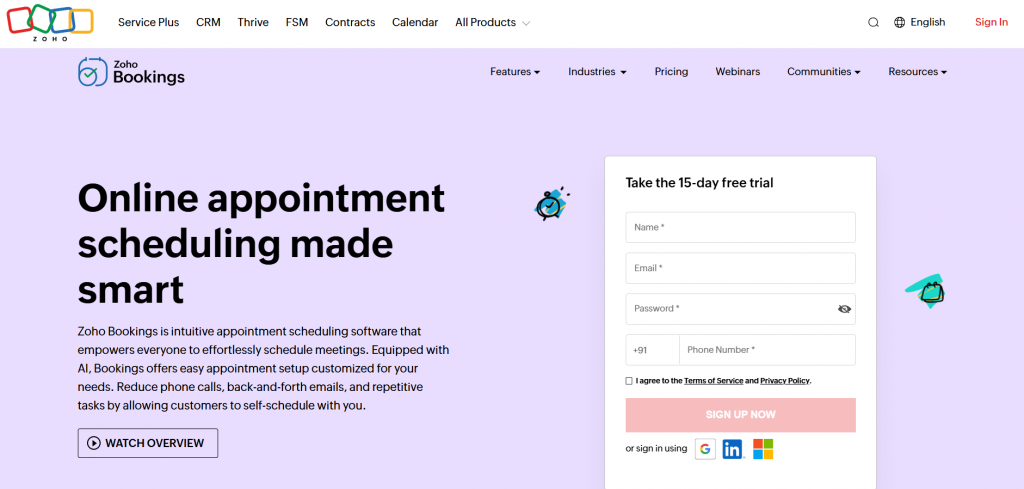Click the globe language icon
Image resolution: width=1024 pixels, height=489 pixels.
[899, 22]
